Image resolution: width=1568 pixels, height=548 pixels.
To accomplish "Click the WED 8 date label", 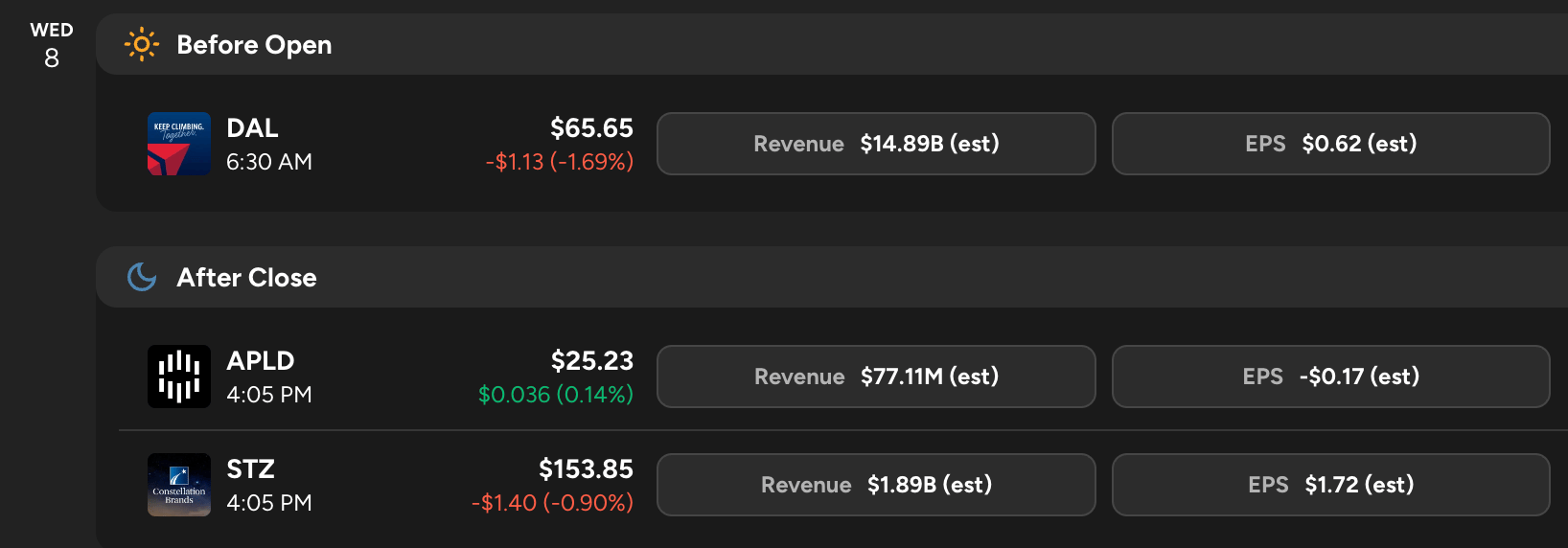I will 52,45.
